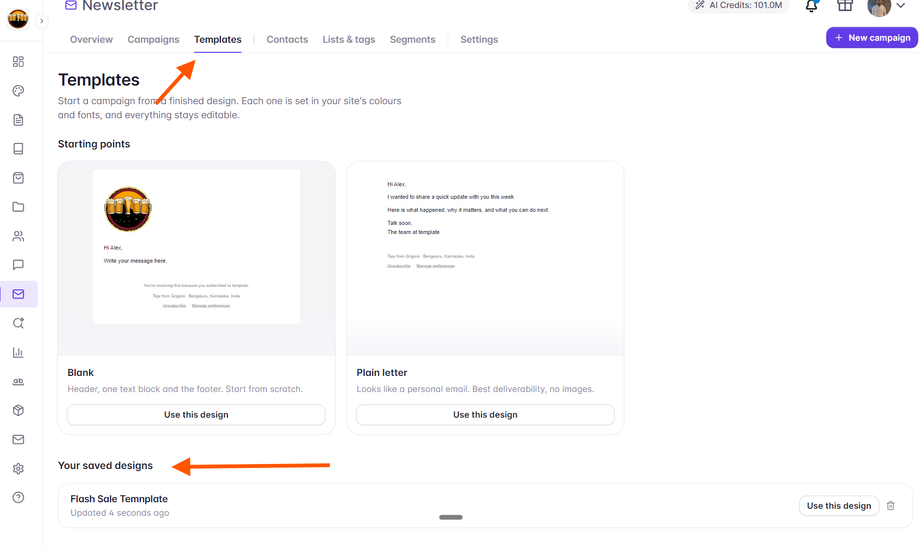This screenshot has height=547, width=919.
Task: Click the 'Templates' page heading
Action: click(x=98, y=80)
